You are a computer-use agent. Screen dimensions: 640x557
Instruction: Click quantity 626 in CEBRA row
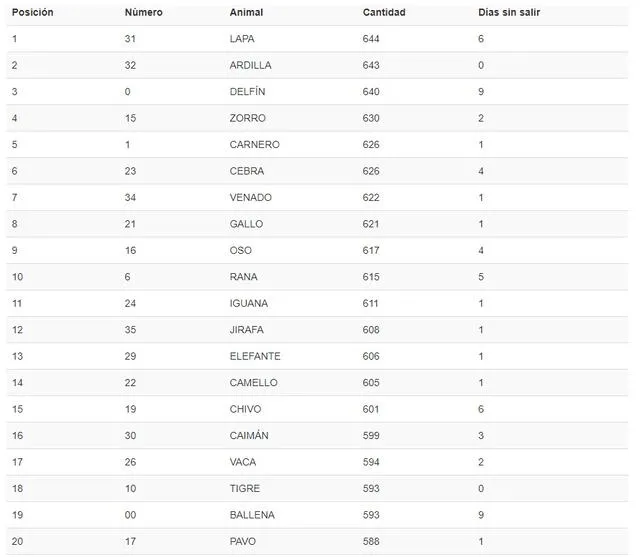click(x=371, y=171)
